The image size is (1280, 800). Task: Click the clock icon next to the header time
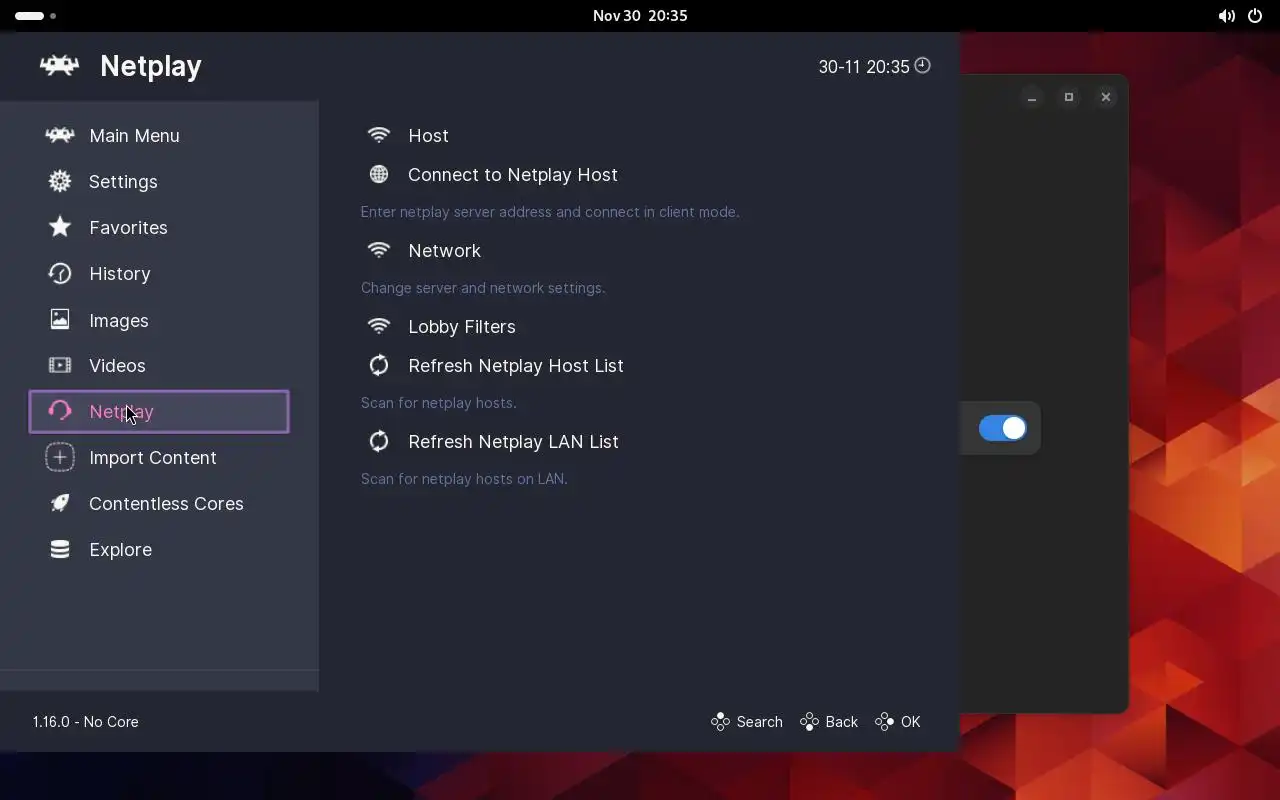922,65
